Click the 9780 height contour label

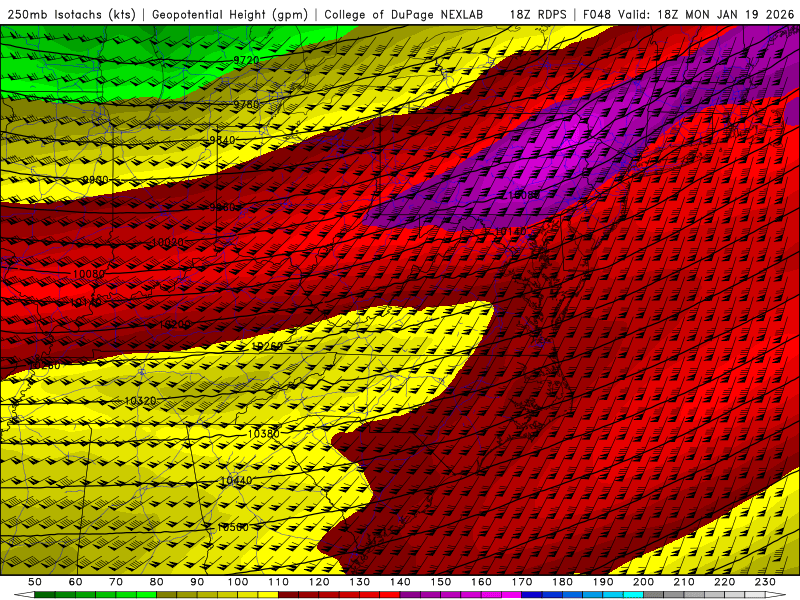click(246, 105)
